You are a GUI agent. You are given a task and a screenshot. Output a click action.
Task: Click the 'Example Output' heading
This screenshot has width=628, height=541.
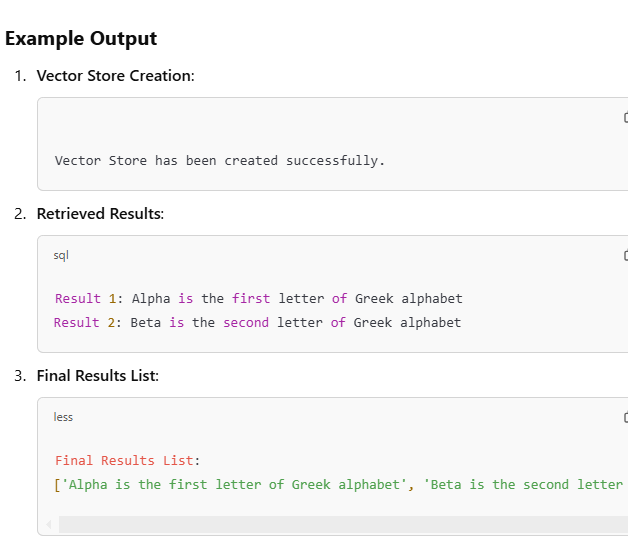coord(81,39)
